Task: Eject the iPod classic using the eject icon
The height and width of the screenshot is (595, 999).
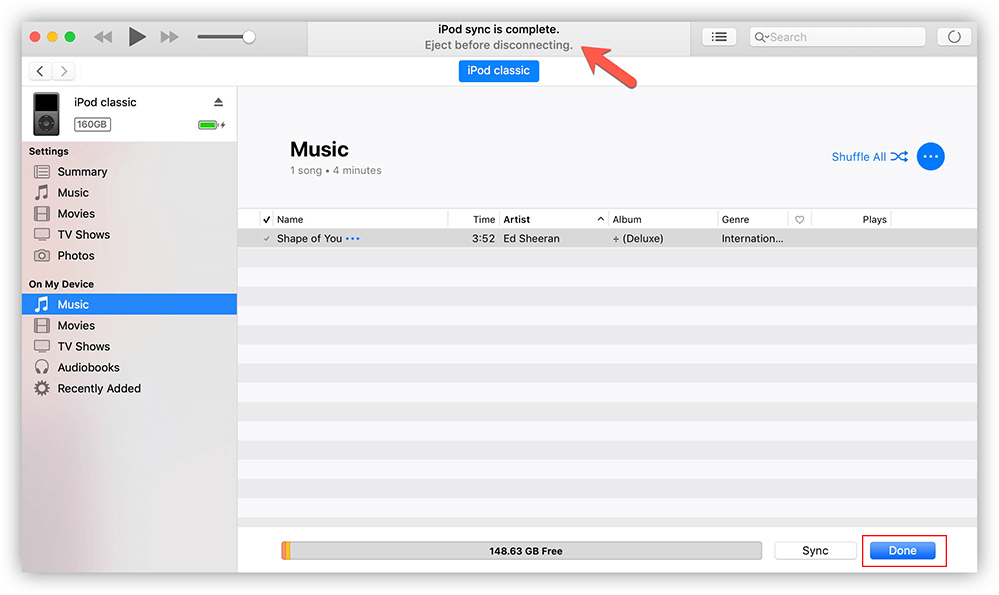Action: point(219,102)
